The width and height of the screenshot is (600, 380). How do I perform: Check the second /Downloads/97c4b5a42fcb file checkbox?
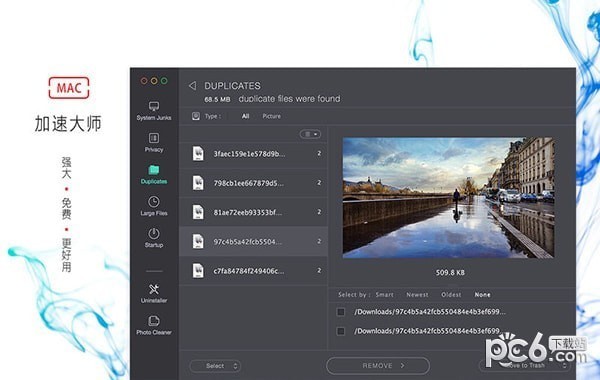341,331
